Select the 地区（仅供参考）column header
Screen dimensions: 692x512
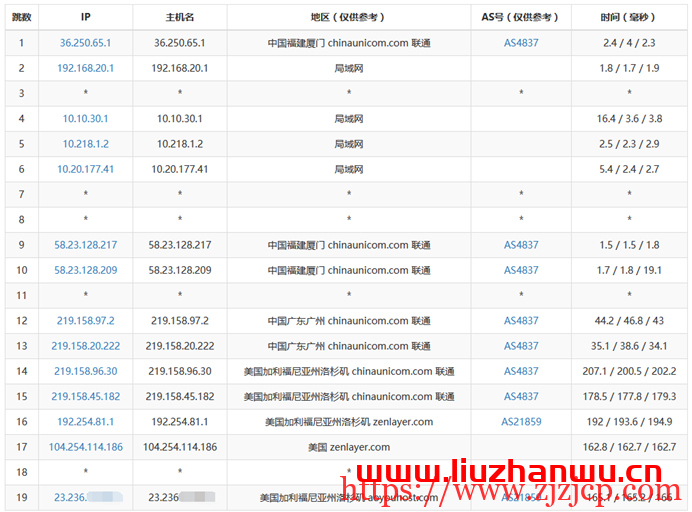click(x=349, y=17)
